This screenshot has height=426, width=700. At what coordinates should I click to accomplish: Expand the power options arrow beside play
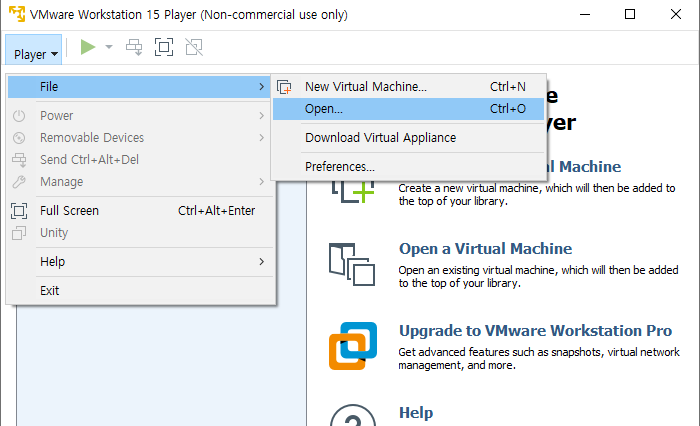[108, 47]
